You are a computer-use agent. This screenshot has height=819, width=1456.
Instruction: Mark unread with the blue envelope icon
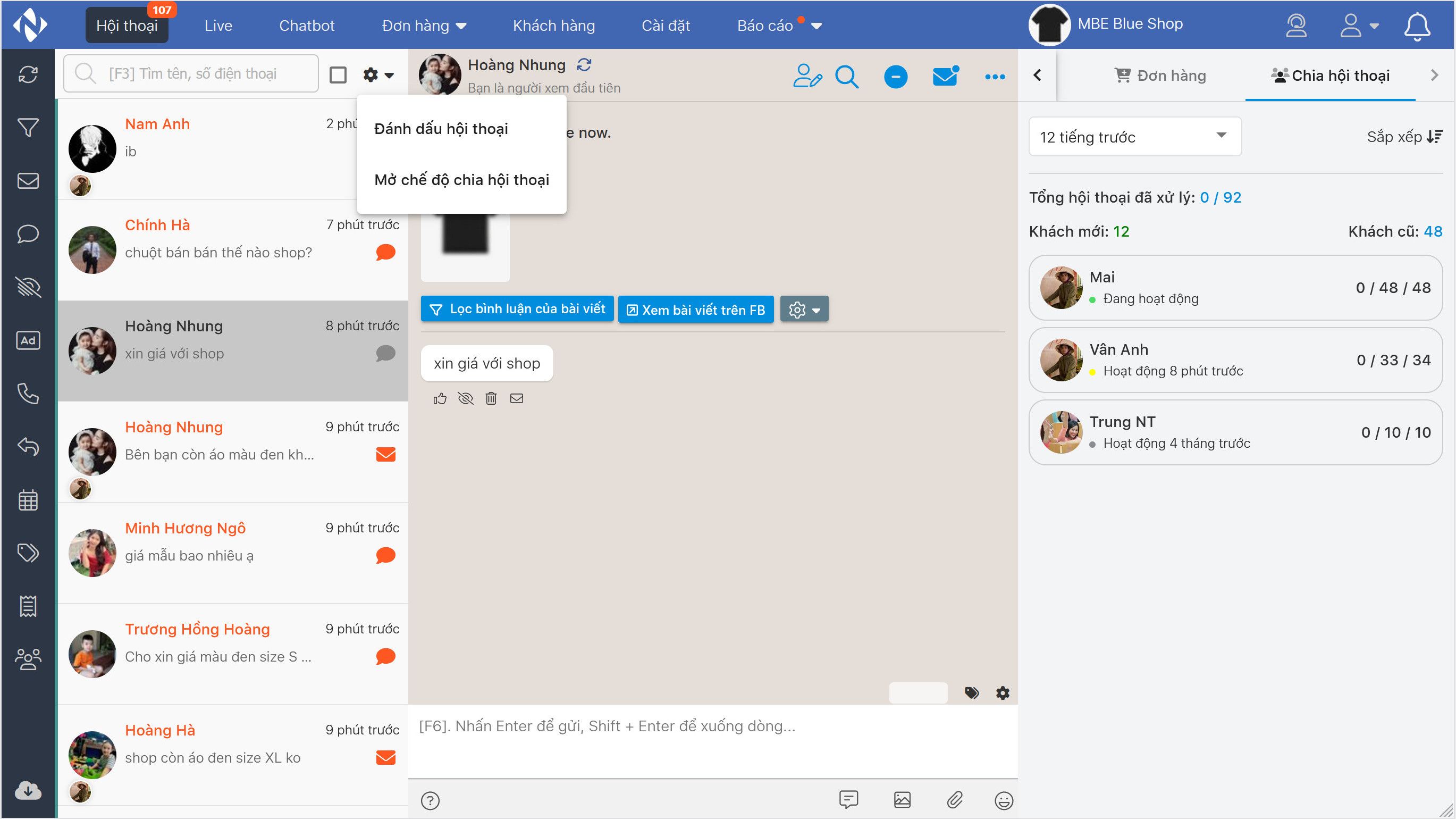click(945, 76)
